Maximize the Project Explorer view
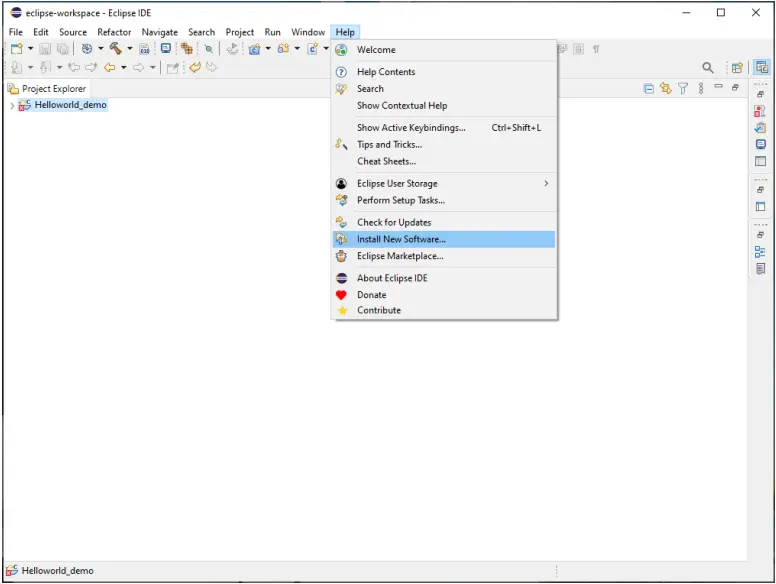This screenshot has height=584, width=776. [x=735, y=88]
